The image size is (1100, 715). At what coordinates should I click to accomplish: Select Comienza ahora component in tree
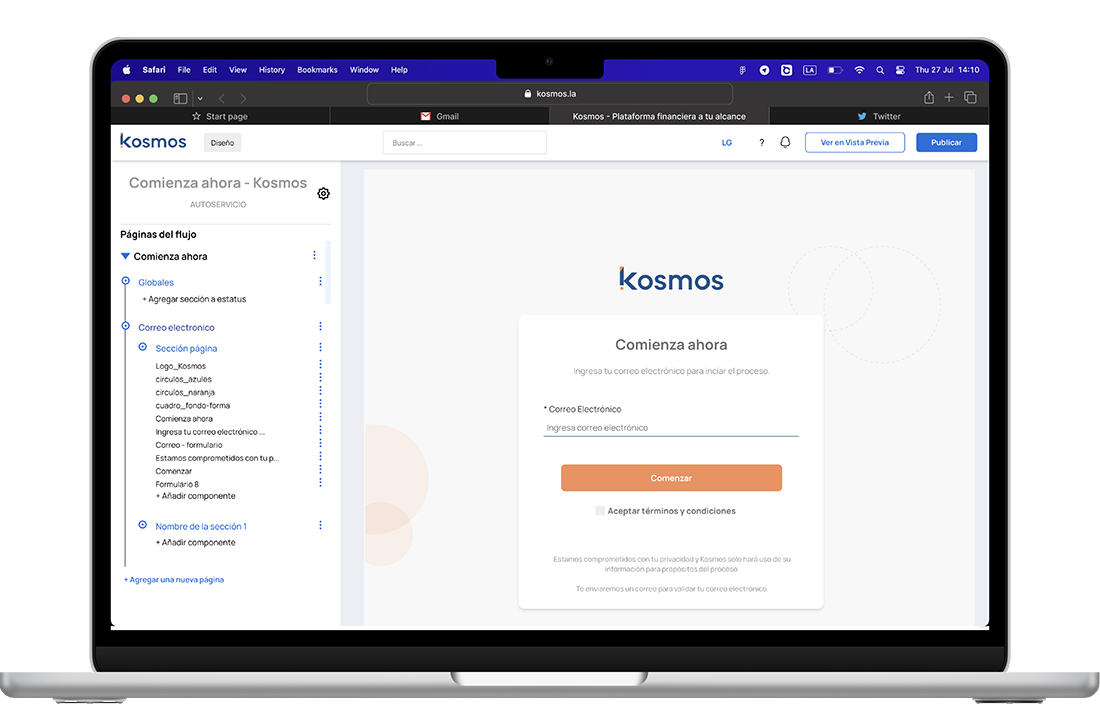coord(184,418)
